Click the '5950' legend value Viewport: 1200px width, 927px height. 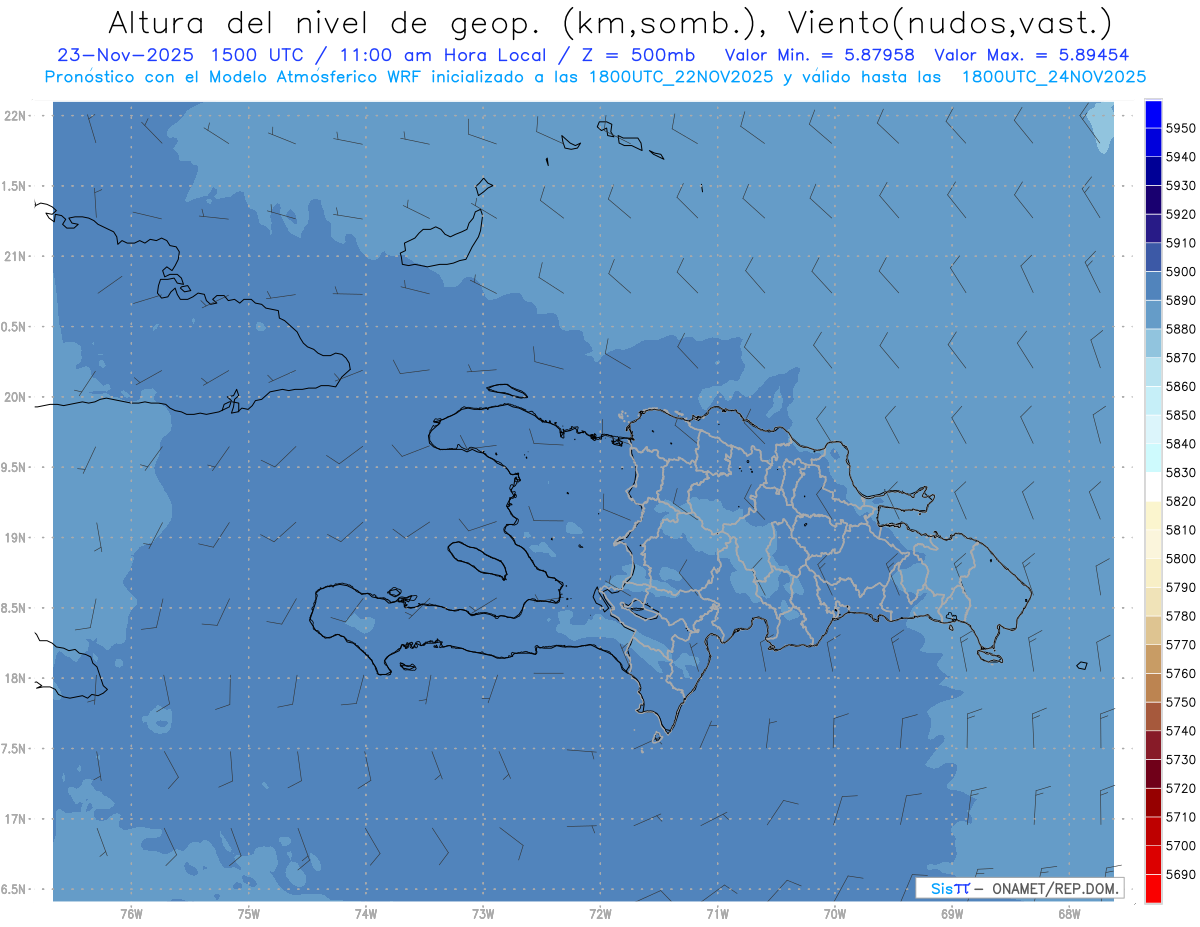pyautogui.click(x=1181, y=128)
